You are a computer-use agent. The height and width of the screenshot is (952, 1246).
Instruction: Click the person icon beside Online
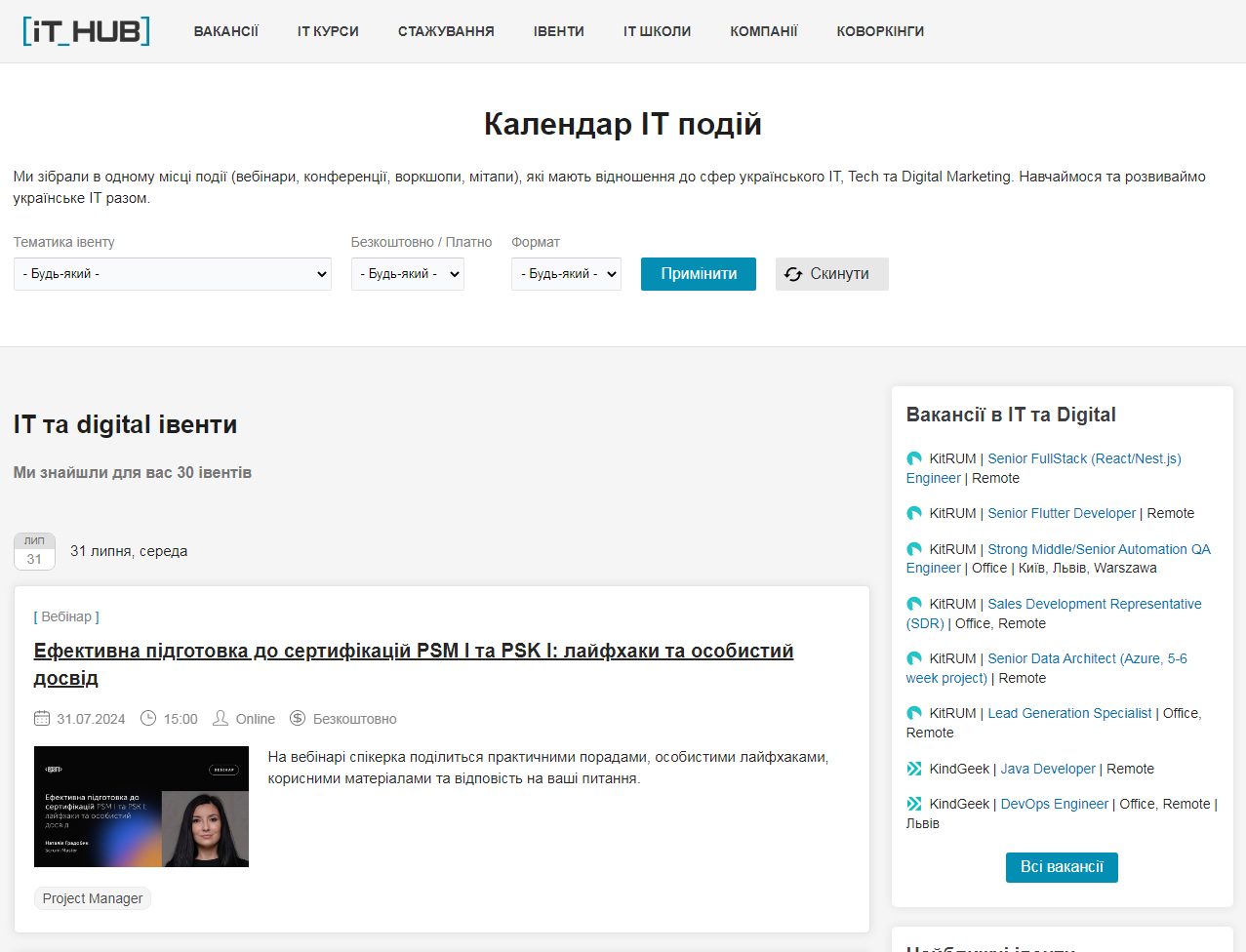[x=221, y=719]
